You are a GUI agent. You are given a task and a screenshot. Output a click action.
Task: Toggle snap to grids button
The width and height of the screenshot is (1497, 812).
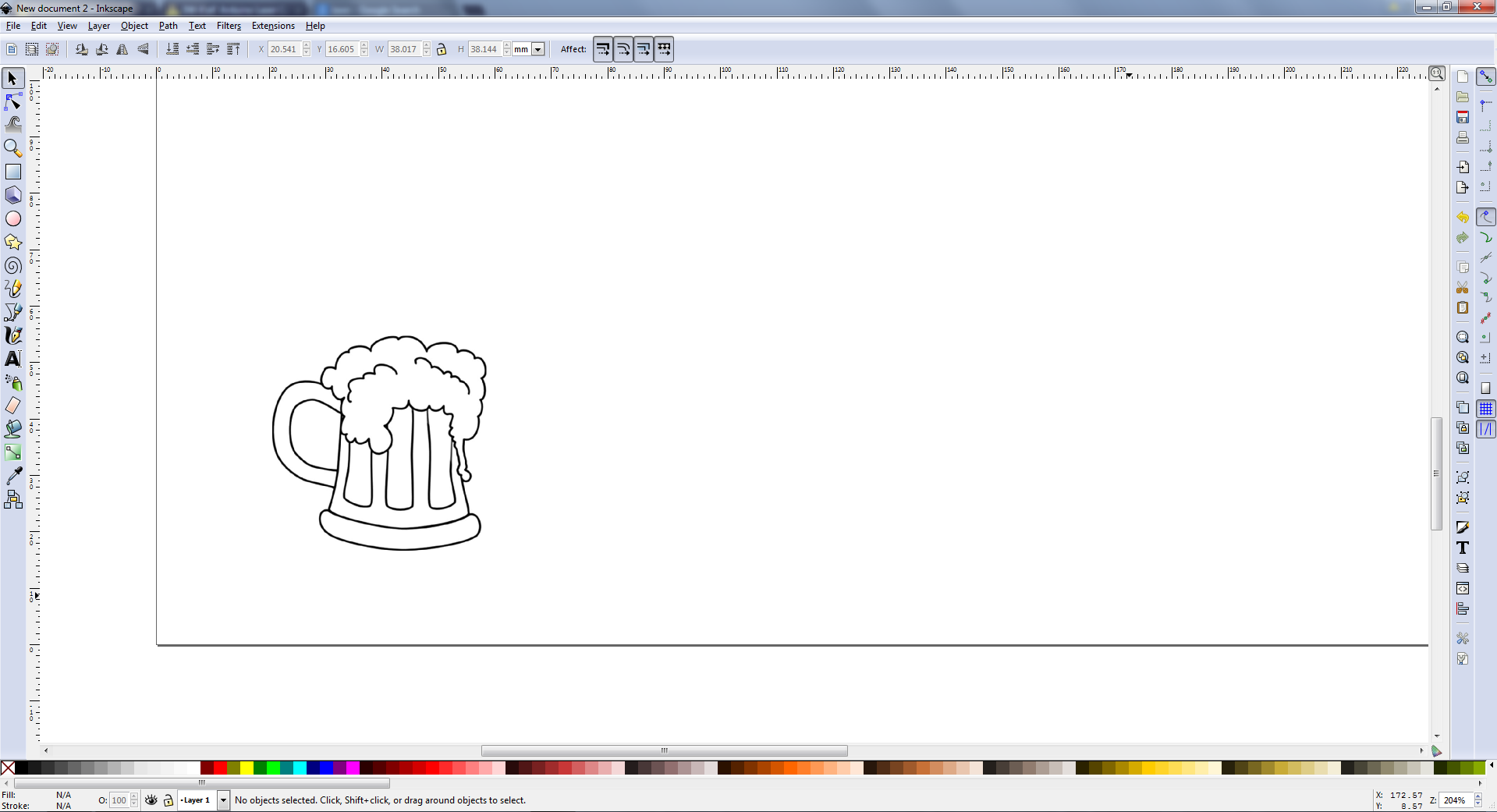coord(1486,409)
